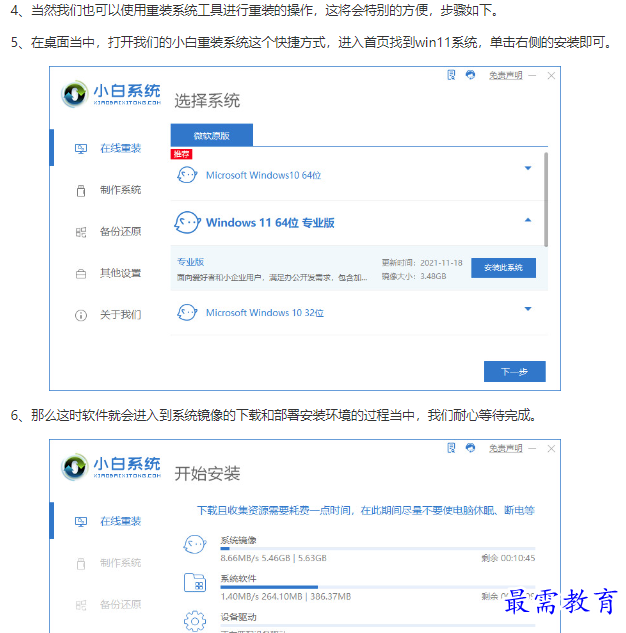Image resolution: width=626 pixels, height=633 pixels.
Task: Click the 小白系统 logo in the 选择系统 window
Action: point(111,94)
